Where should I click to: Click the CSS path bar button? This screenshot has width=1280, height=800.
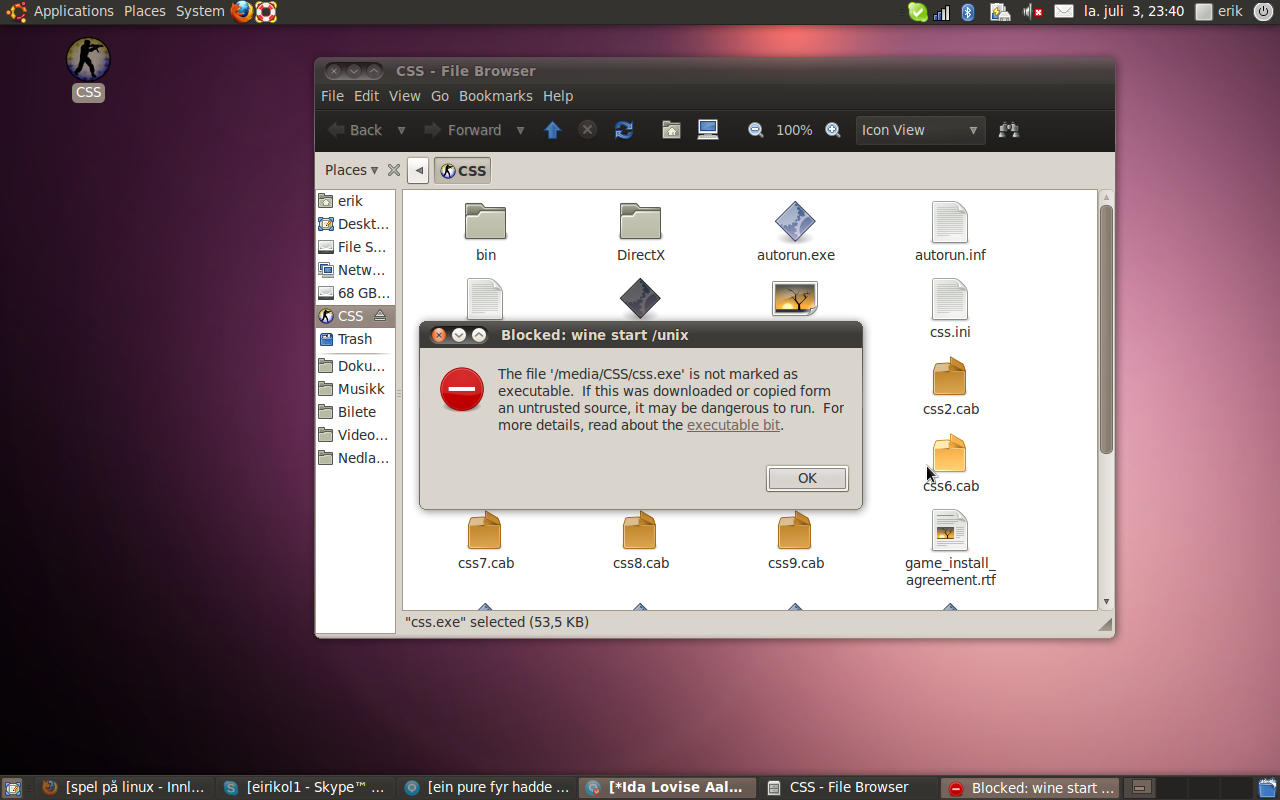[463, 170]
